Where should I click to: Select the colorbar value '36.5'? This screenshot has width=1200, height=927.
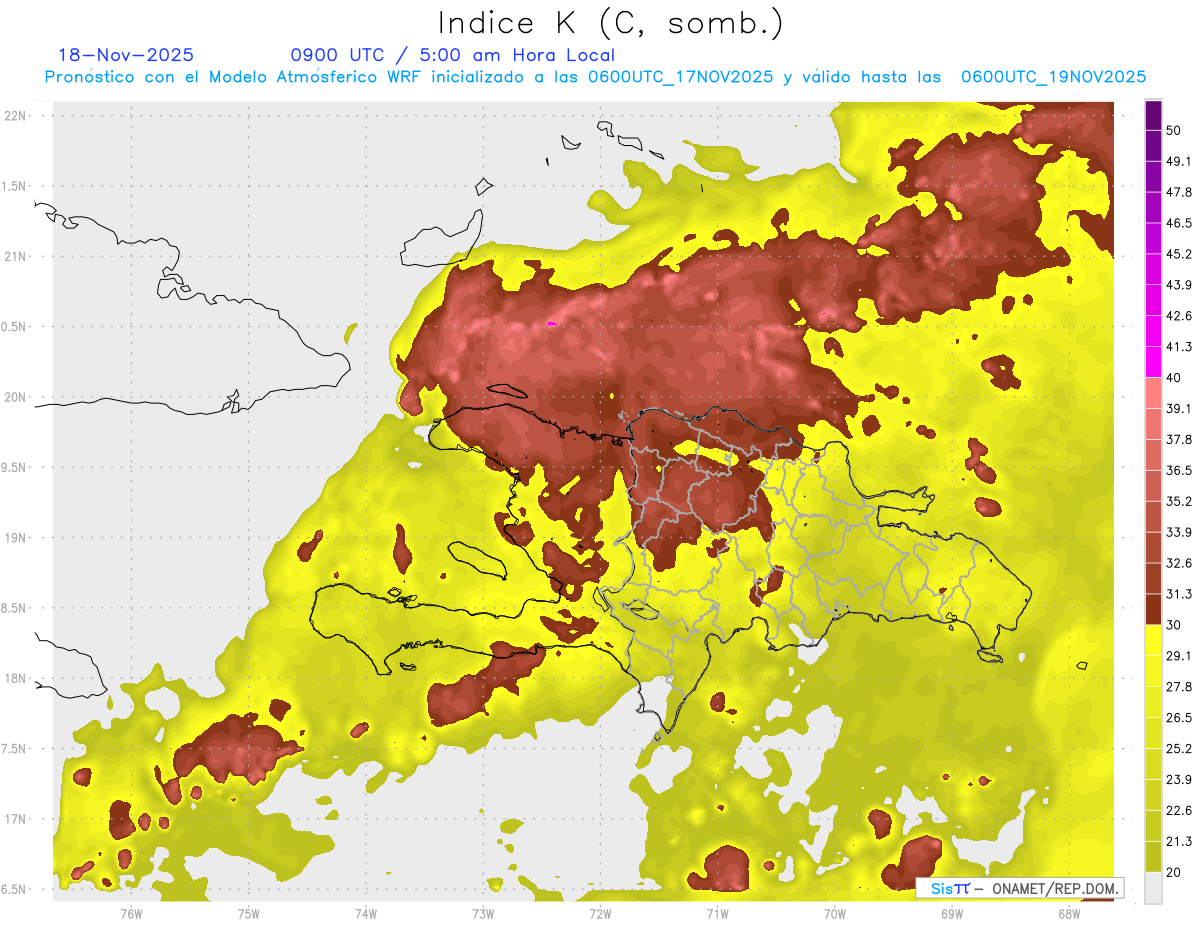(1179, 470)
